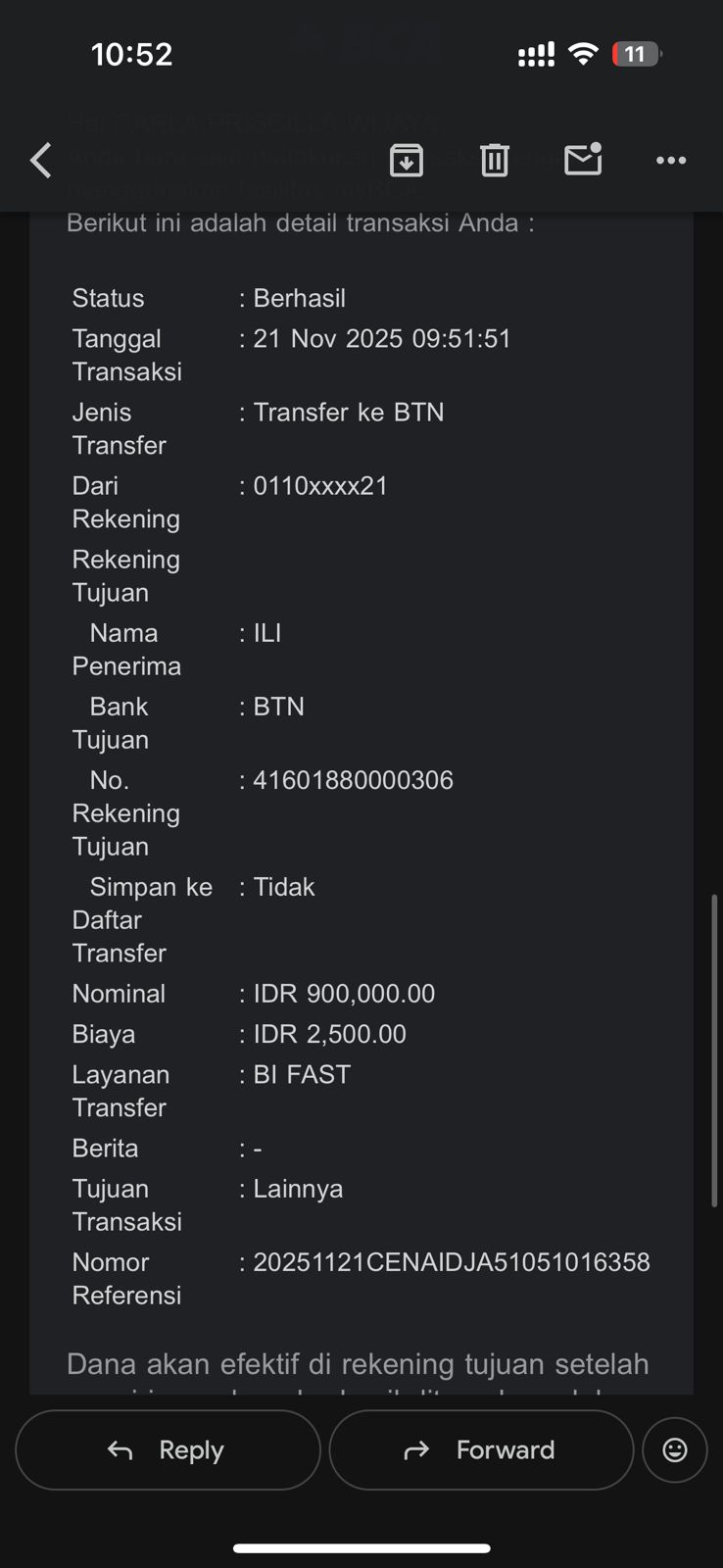Reply to this email
This screenshot has height=1568, width=723.
(168, 1449)
